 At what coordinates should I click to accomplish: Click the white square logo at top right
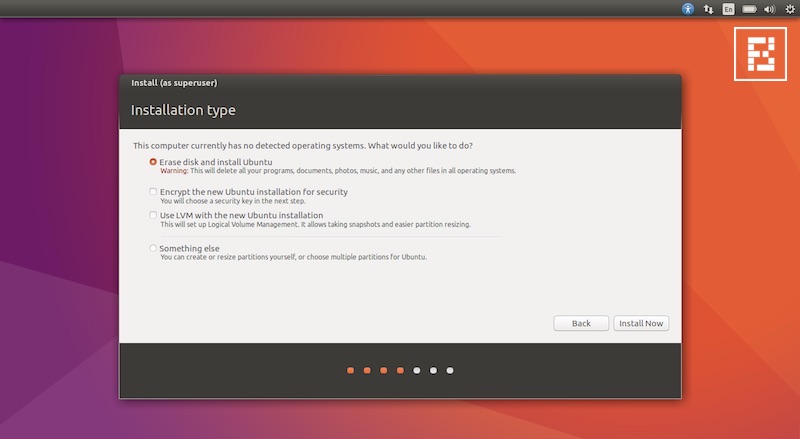tap(759, 52)
